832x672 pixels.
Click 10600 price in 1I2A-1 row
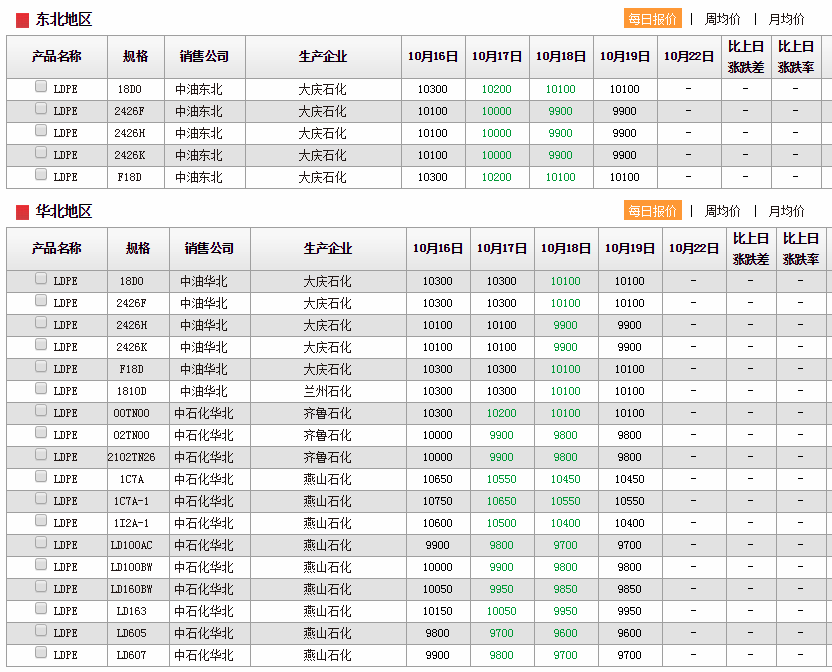click(x=438, y=523)
